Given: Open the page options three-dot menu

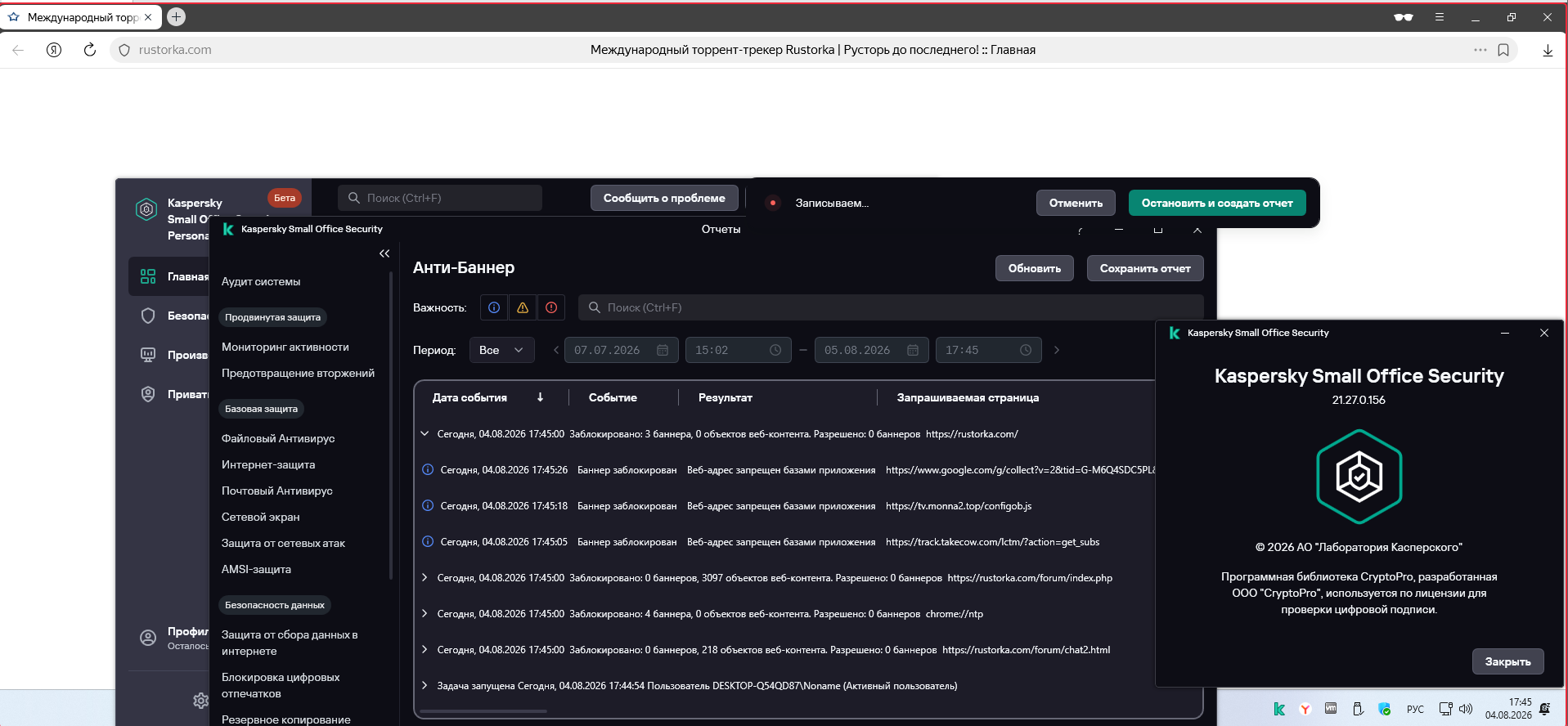Looking at the screenshot, I should click(1480, 50).
